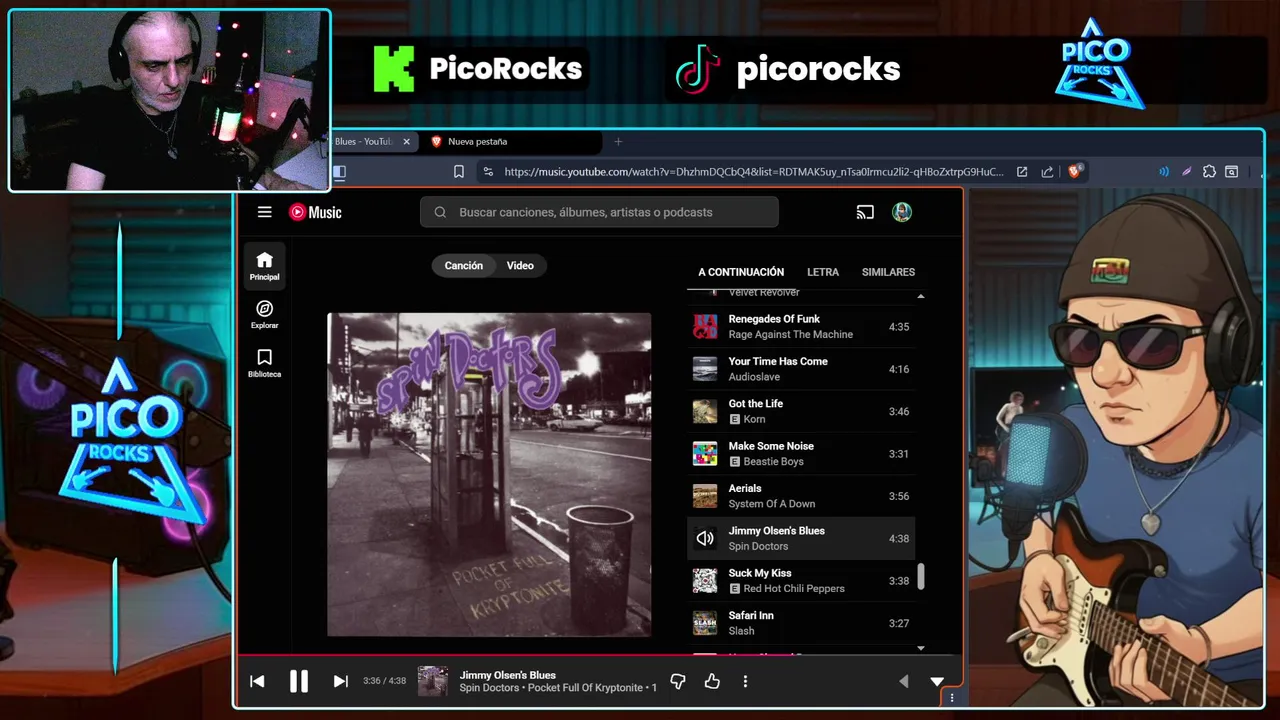
Task: Open the account avatar menu
Action: (x=902, y=212)
